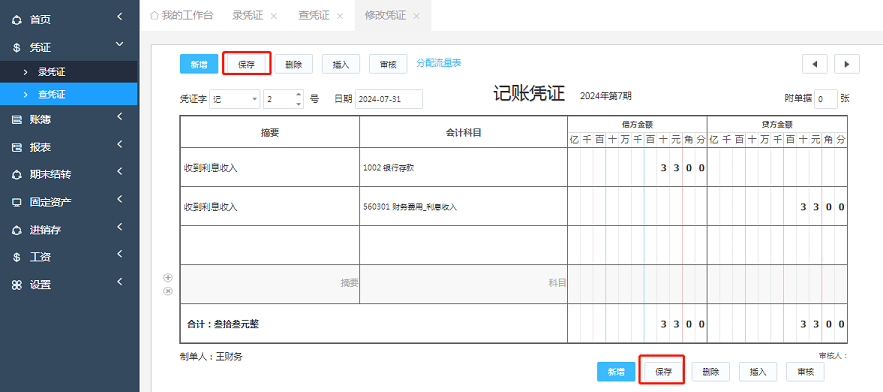Click the bottom 插入 button
The height and width of the screenshot is (392, 883).
coord(758,372)
